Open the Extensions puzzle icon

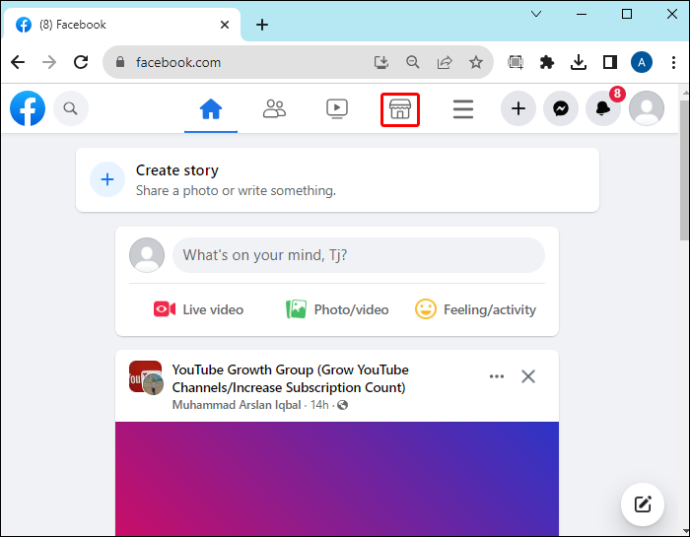[x=547, y=63]
